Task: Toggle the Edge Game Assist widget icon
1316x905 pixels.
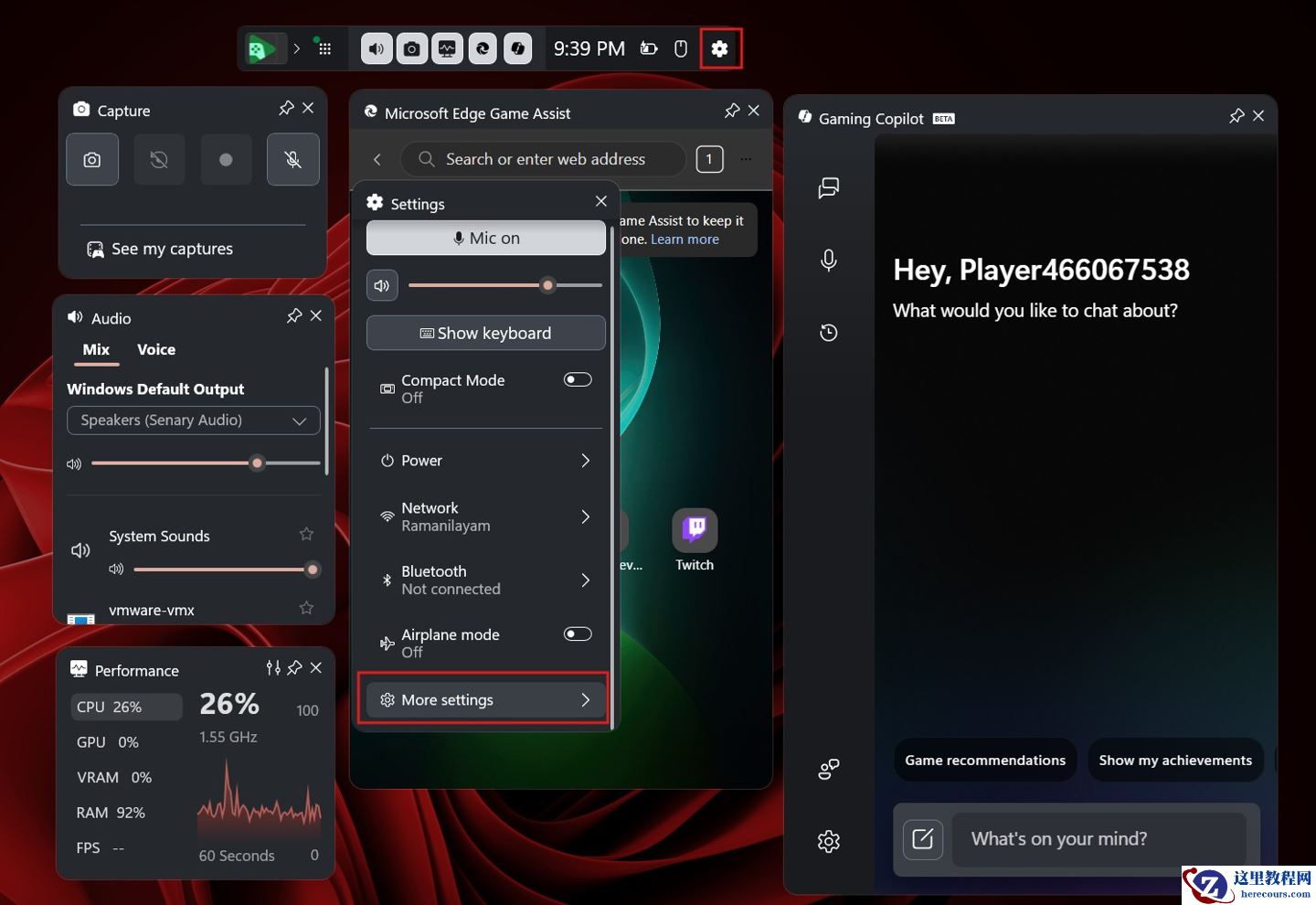Action: pyautogui.click(x=483, y=48)
